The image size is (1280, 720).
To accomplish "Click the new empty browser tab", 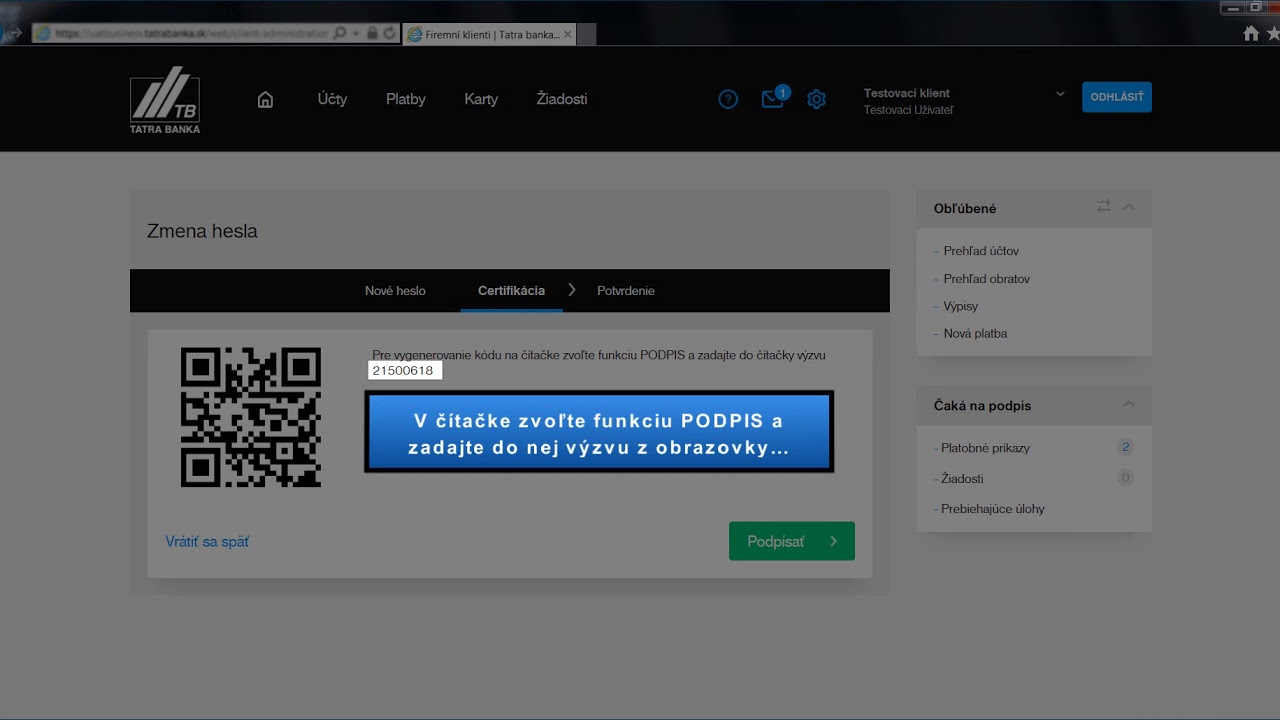I will tap(588, 34).
